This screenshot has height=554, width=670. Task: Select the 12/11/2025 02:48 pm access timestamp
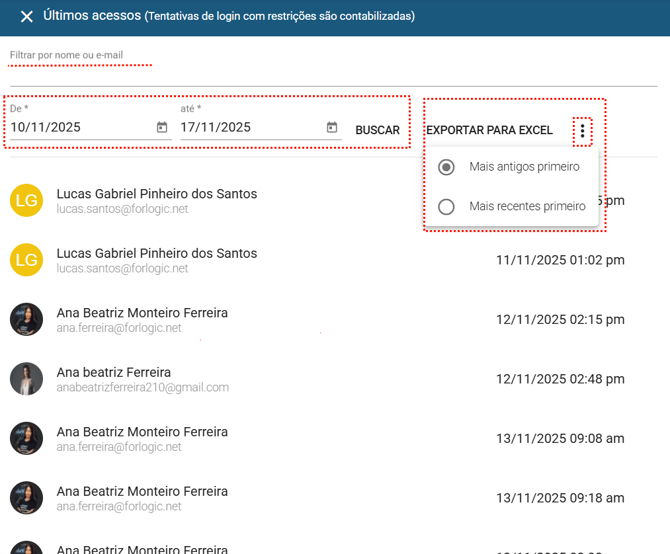point(560,379)
